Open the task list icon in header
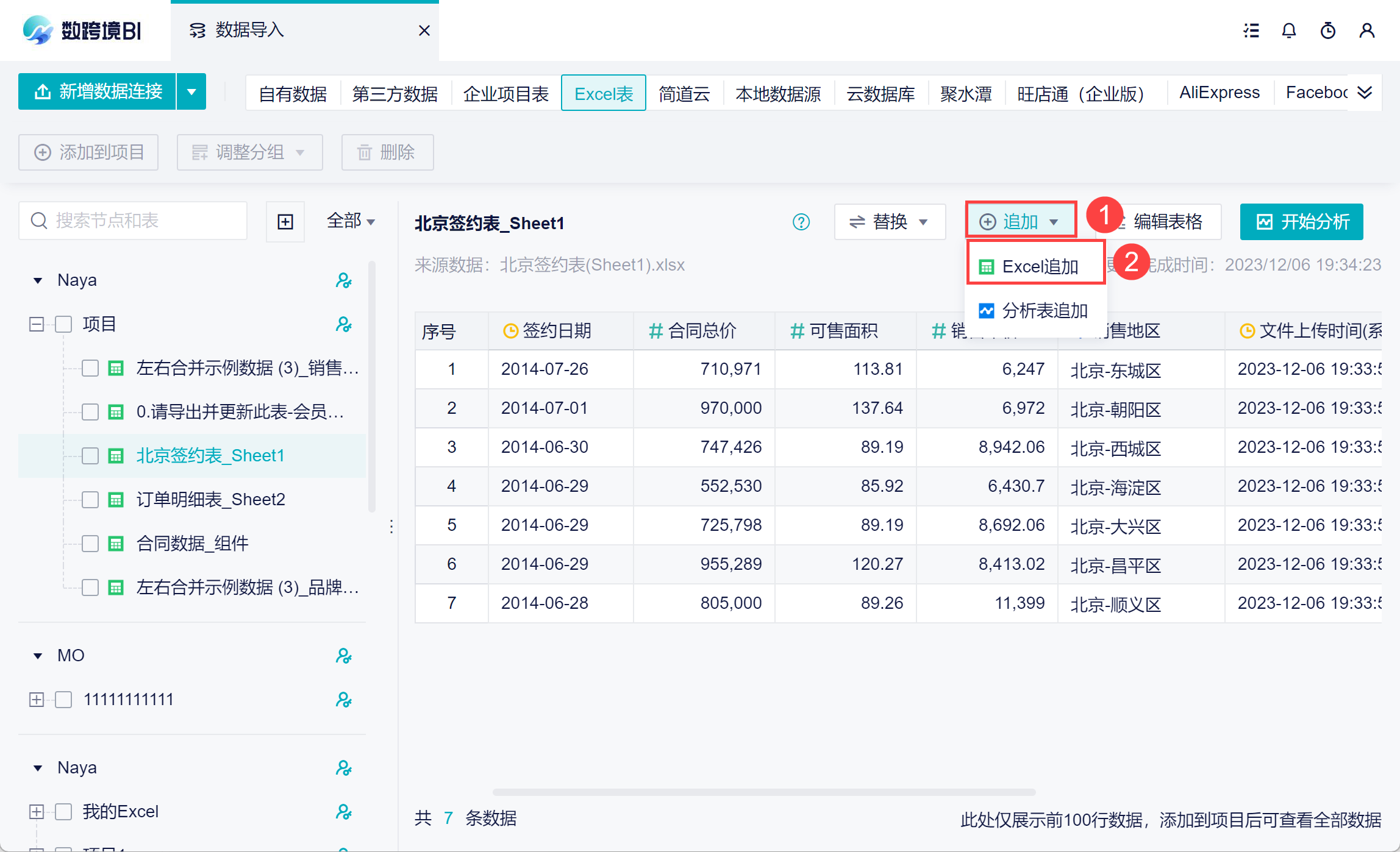The image size is (1400, 852). click(1251, 30)
